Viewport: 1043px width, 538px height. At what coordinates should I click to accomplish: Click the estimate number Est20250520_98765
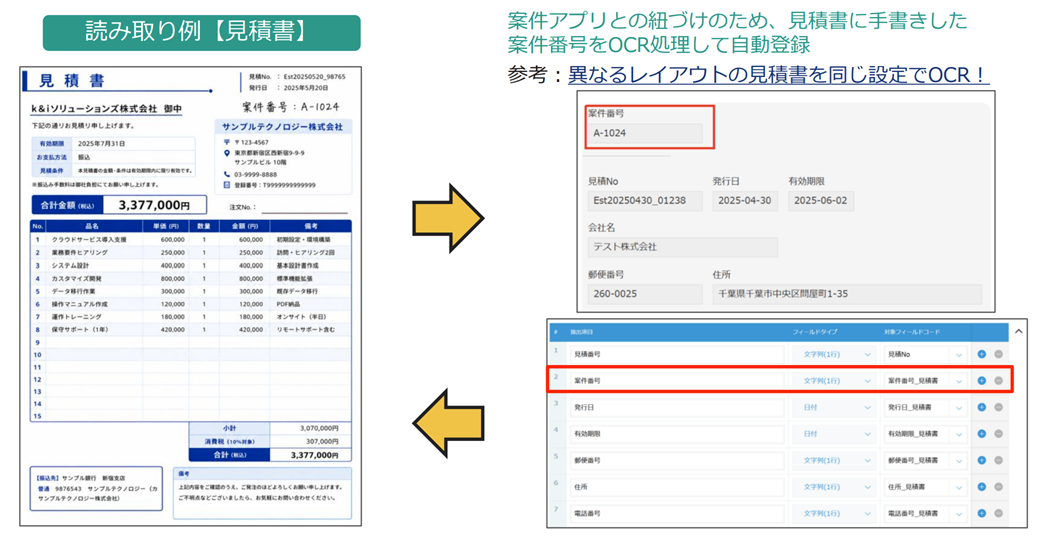point(314,77)
